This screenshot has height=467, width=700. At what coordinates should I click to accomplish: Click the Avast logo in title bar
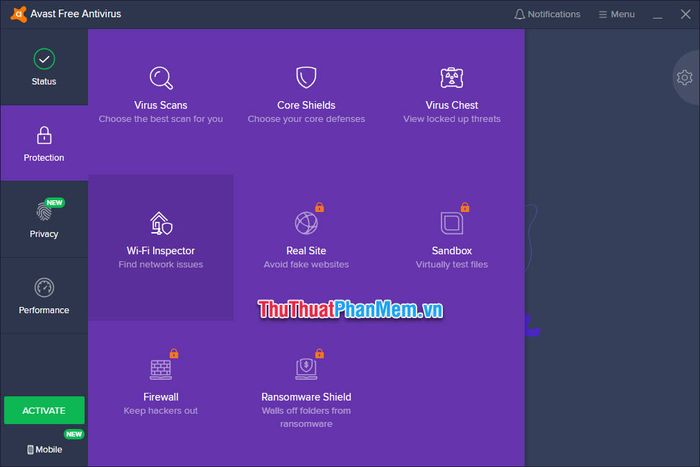pyautogui.click(x=18, y=14)
